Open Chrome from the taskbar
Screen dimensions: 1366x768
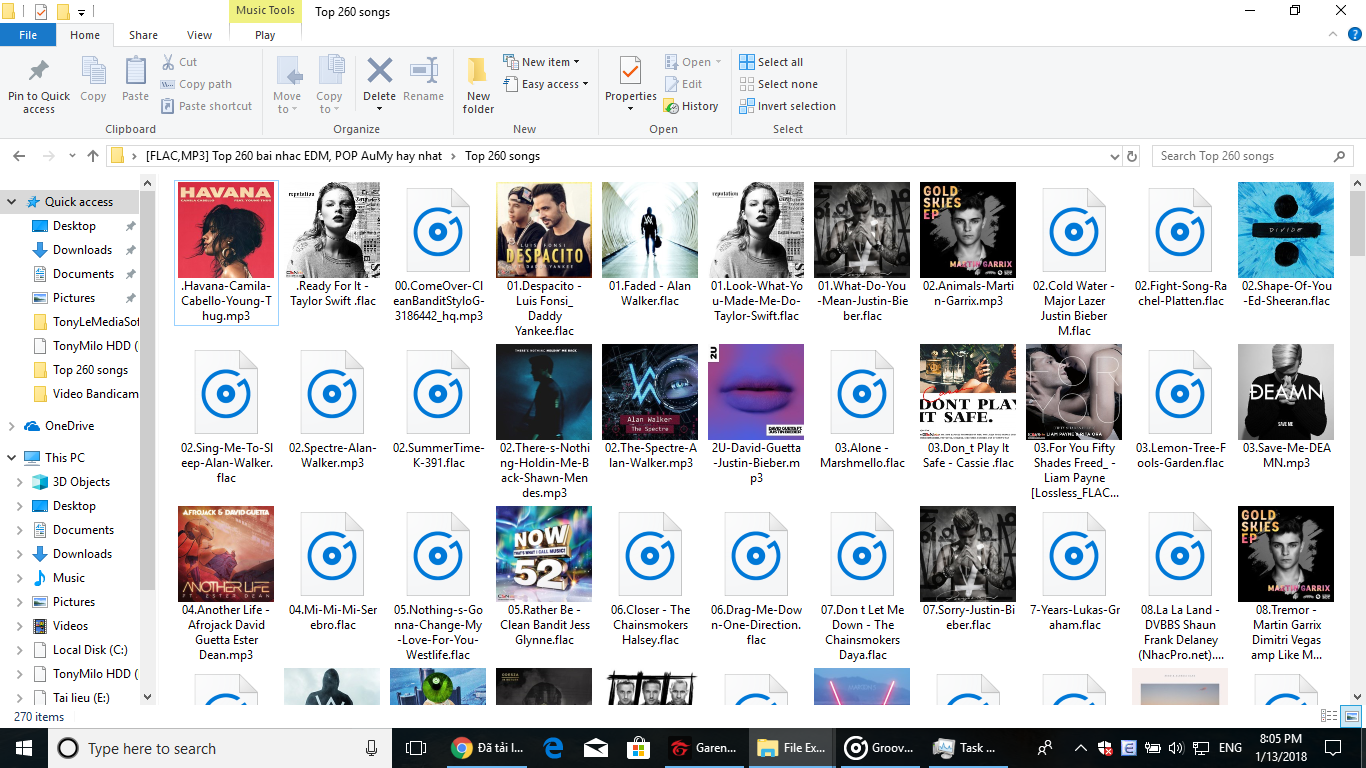(488, 748)
